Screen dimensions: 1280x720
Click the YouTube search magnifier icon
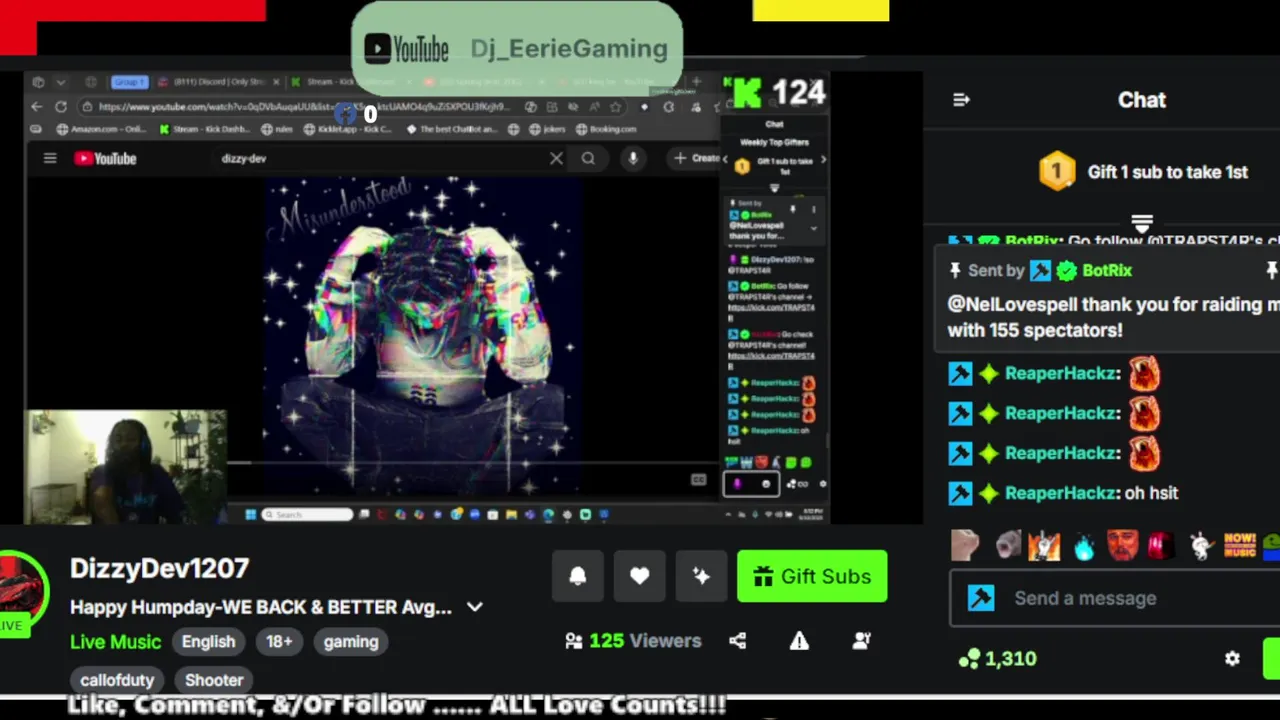588,158
